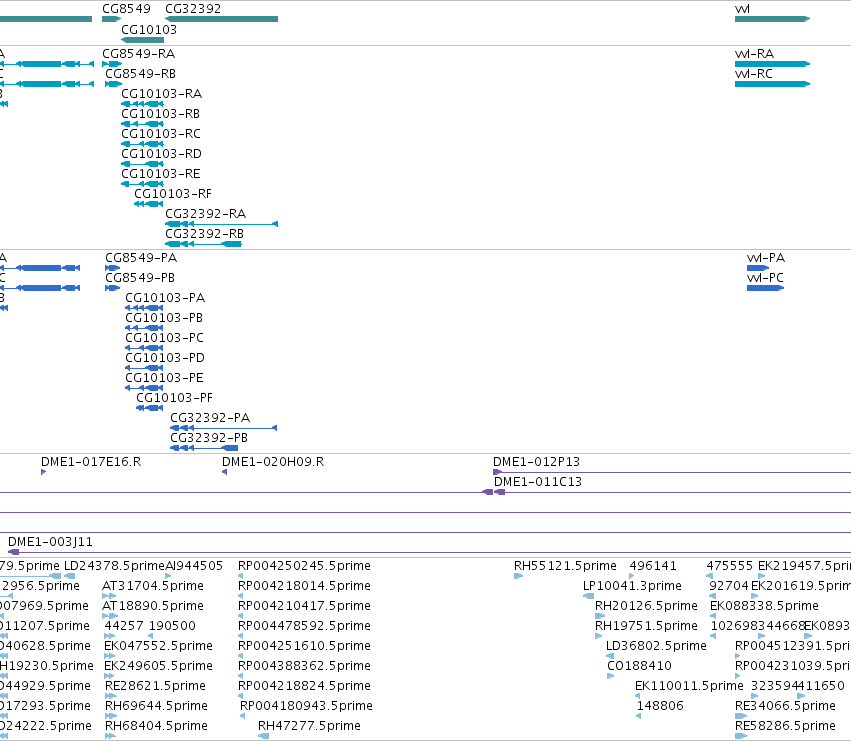Click the wl-PC coding bar
This screenshot has width=851, height=741.
coord(765,288)
